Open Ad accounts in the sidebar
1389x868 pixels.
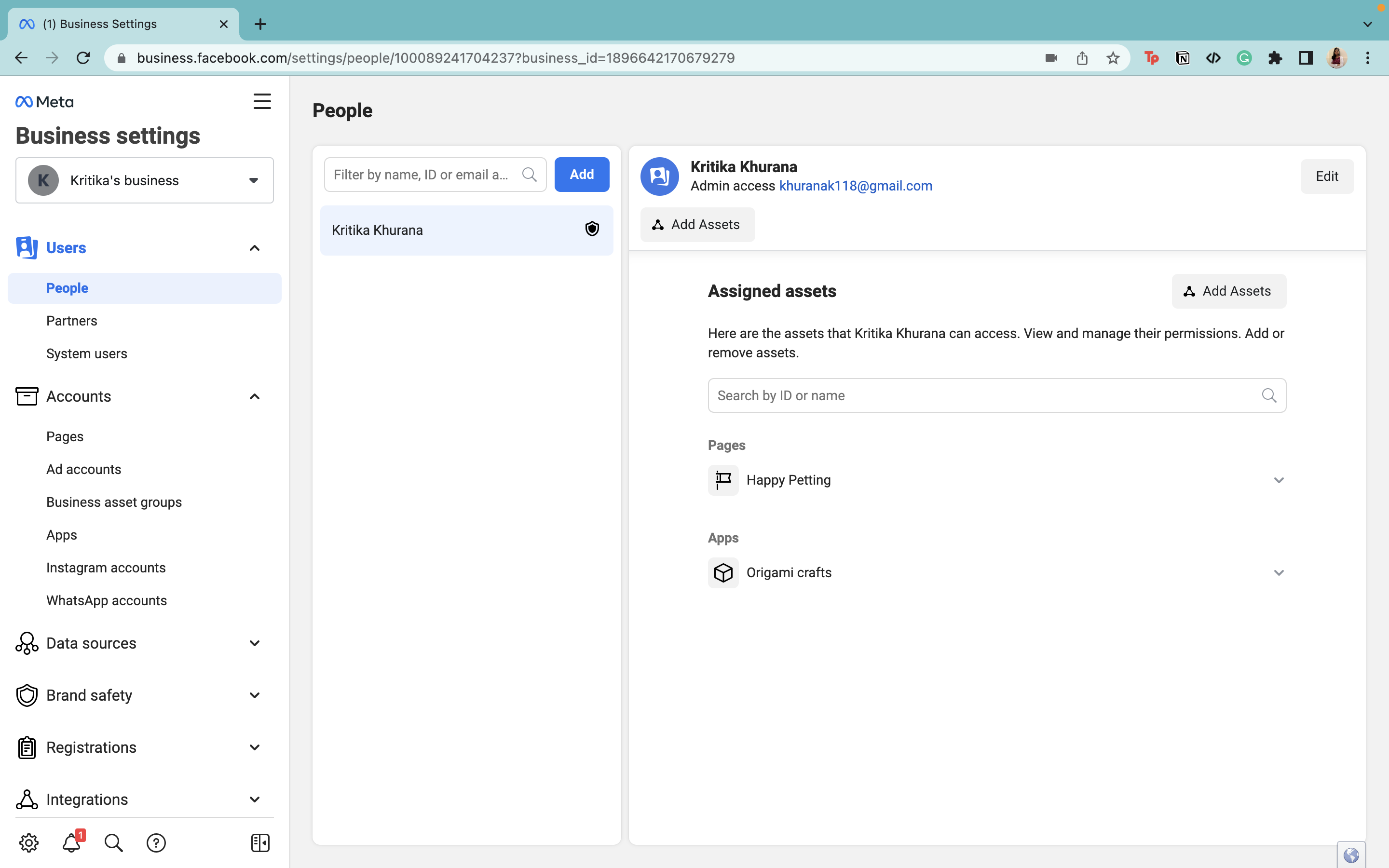pos(84,469)
